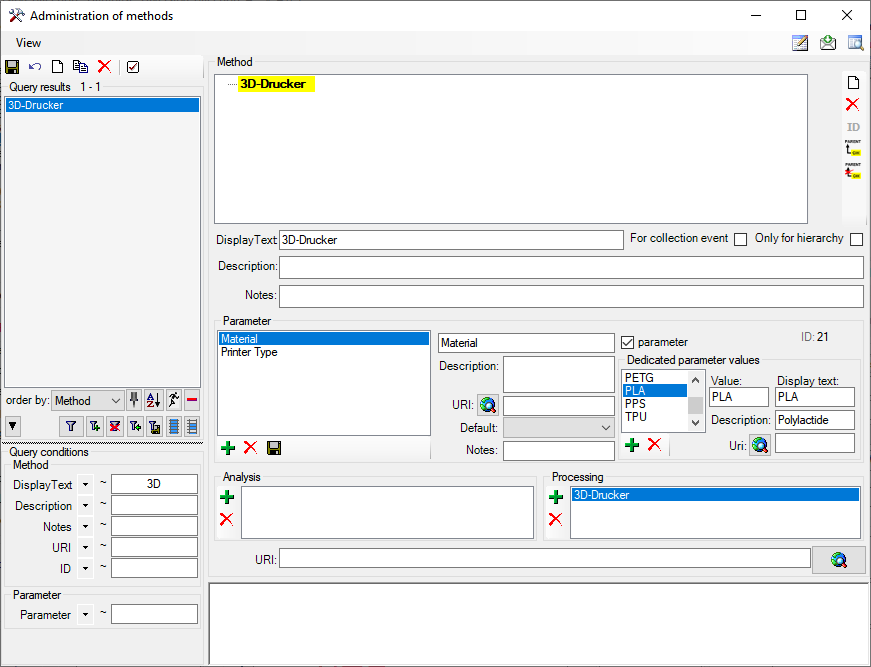The image size is (871, 667).
Task: Check the 'Only for hierarchy' box
Action: coord(856,240)
